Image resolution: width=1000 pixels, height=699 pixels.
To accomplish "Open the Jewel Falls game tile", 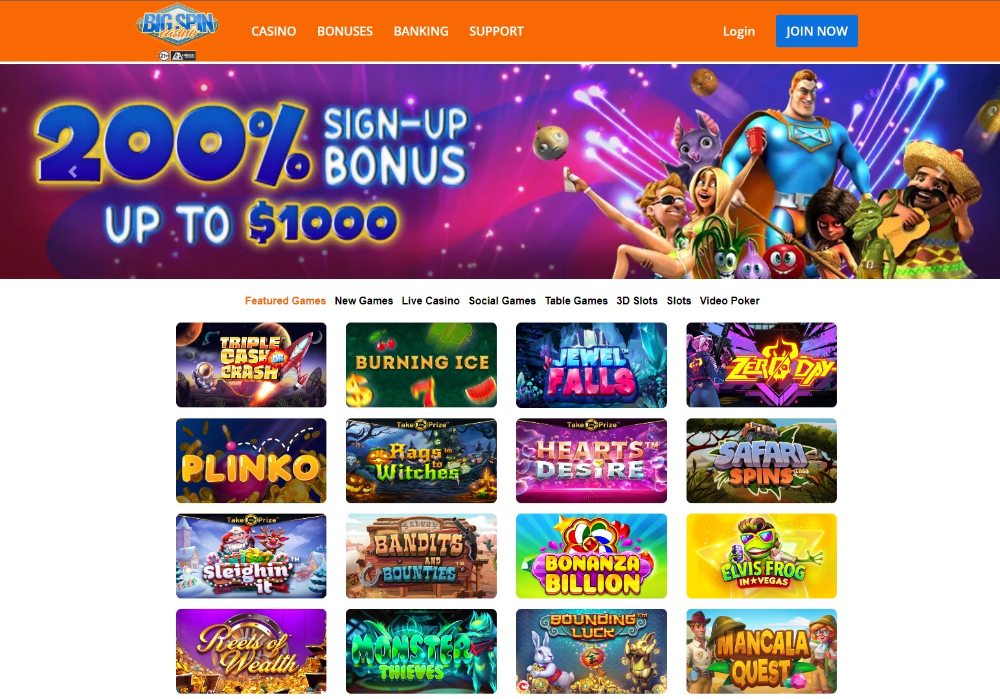I will click(591, 365).
